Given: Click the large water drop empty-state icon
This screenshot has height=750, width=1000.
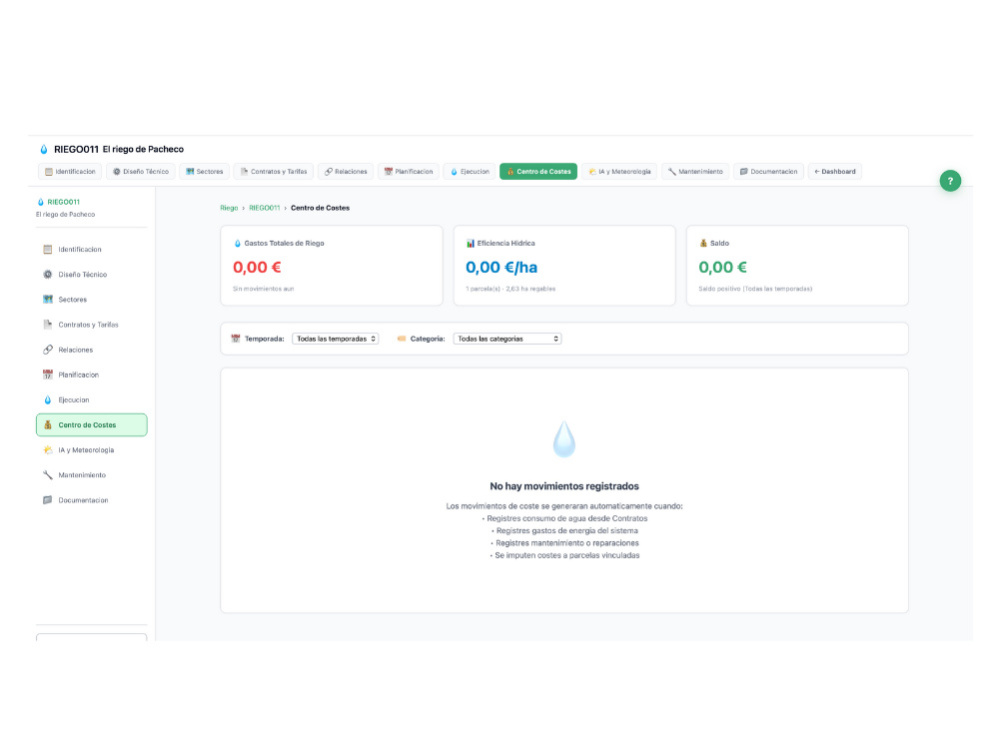Looking at the screenshot, I should [x=564, y=439].
